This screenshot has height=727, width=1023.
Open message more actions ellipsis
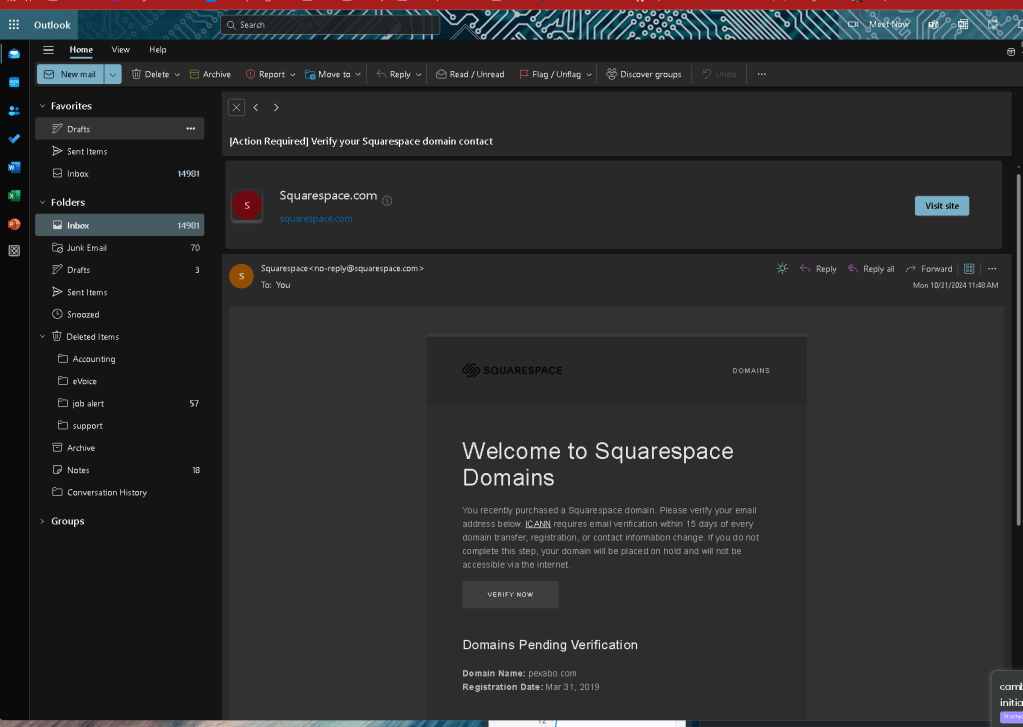click(x=992, y=269)
